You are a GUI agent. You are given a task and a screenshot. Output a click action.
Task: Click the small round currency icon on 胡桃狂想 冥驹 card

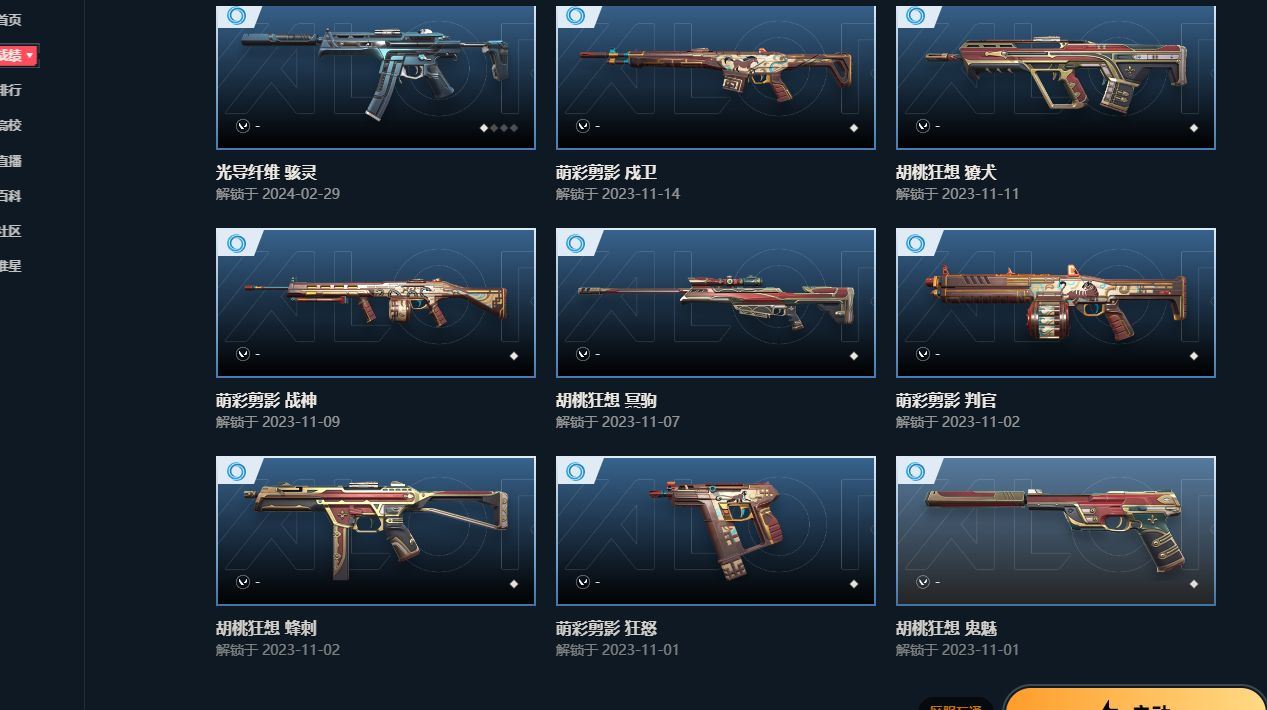click(583, 354)
